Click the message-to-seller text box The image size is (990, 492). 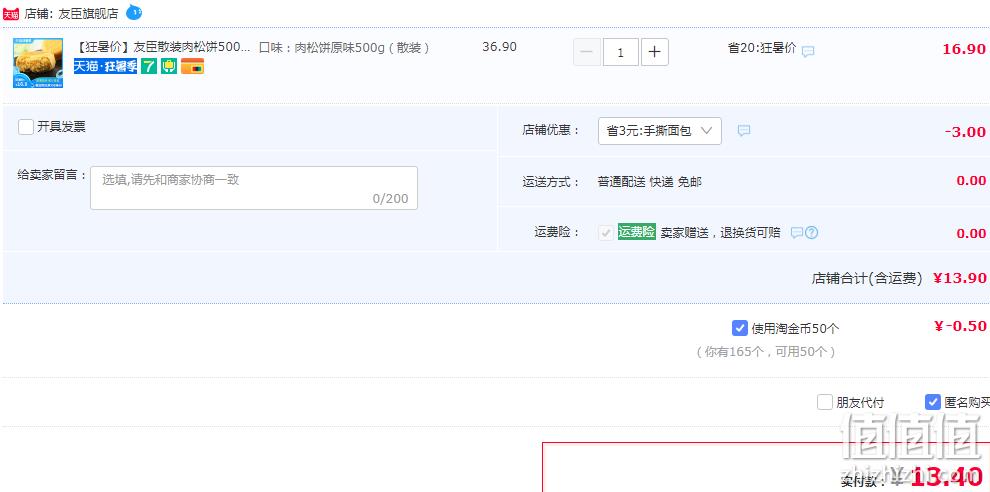click(x=254, y=188)
